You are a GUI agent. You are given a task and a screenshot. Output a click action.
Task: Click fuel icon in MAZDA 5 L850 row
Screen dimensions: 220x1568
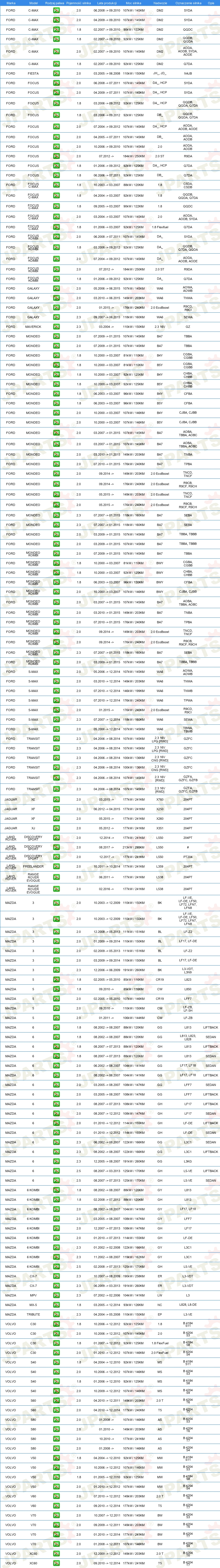[x=56, y=989]
